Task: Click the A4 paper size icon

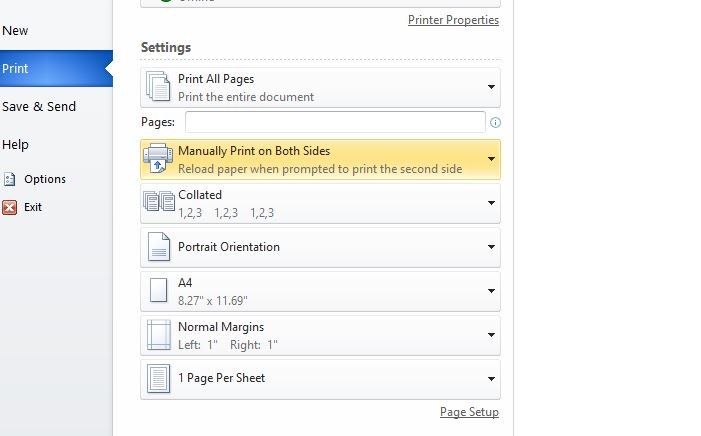Action: [x=159, y=291]
